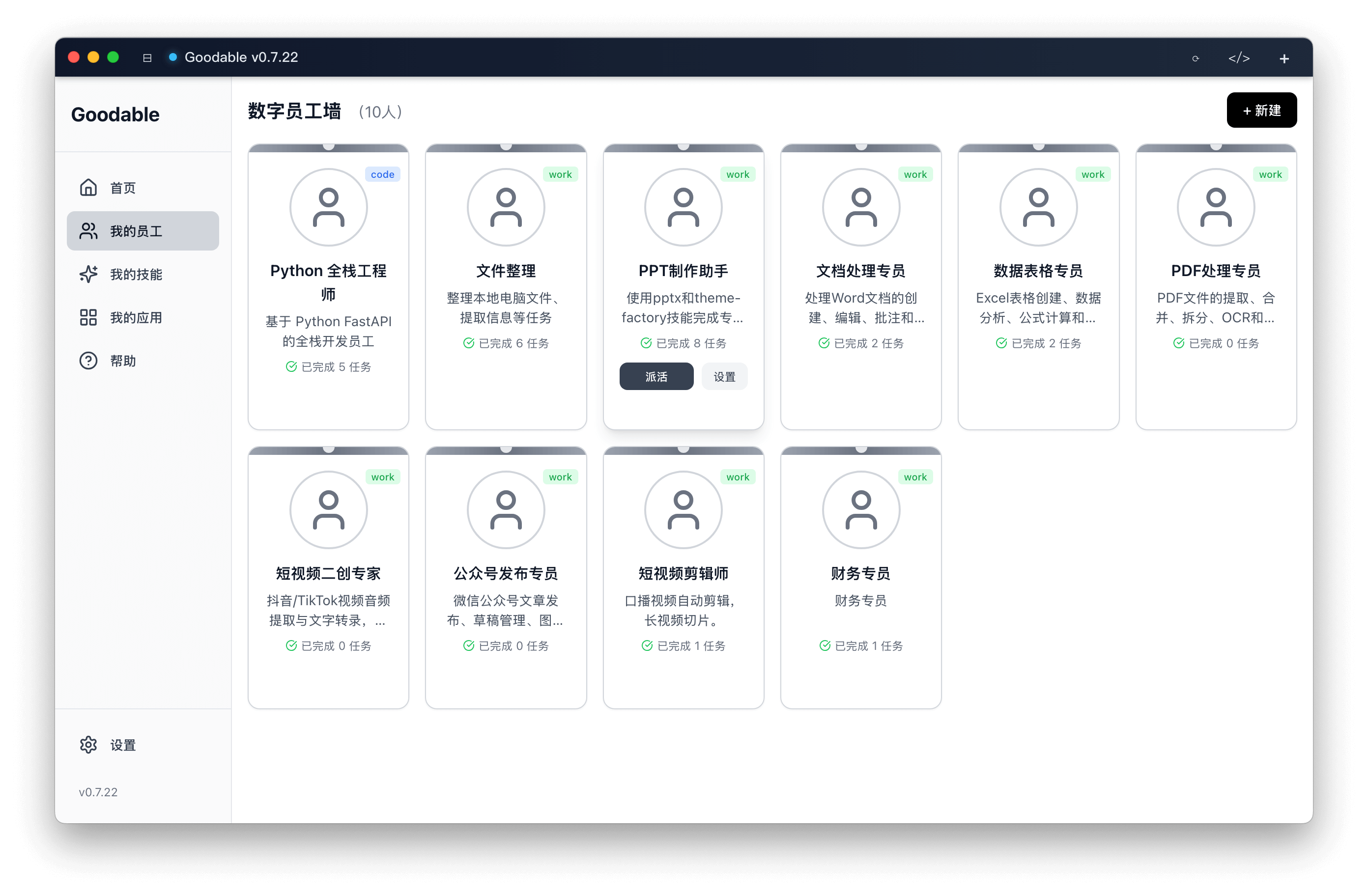The image size is (1368, 896).
Task: Click the home icon in the sidebar
Action: pos(88,187)
